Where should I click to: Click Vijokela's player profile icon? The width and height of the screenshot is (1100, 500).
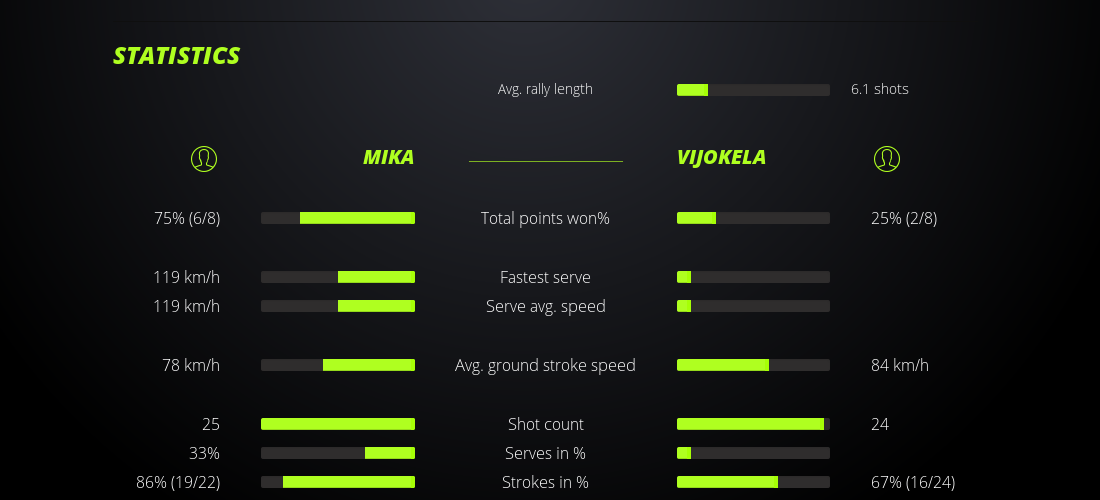point(886,159)
